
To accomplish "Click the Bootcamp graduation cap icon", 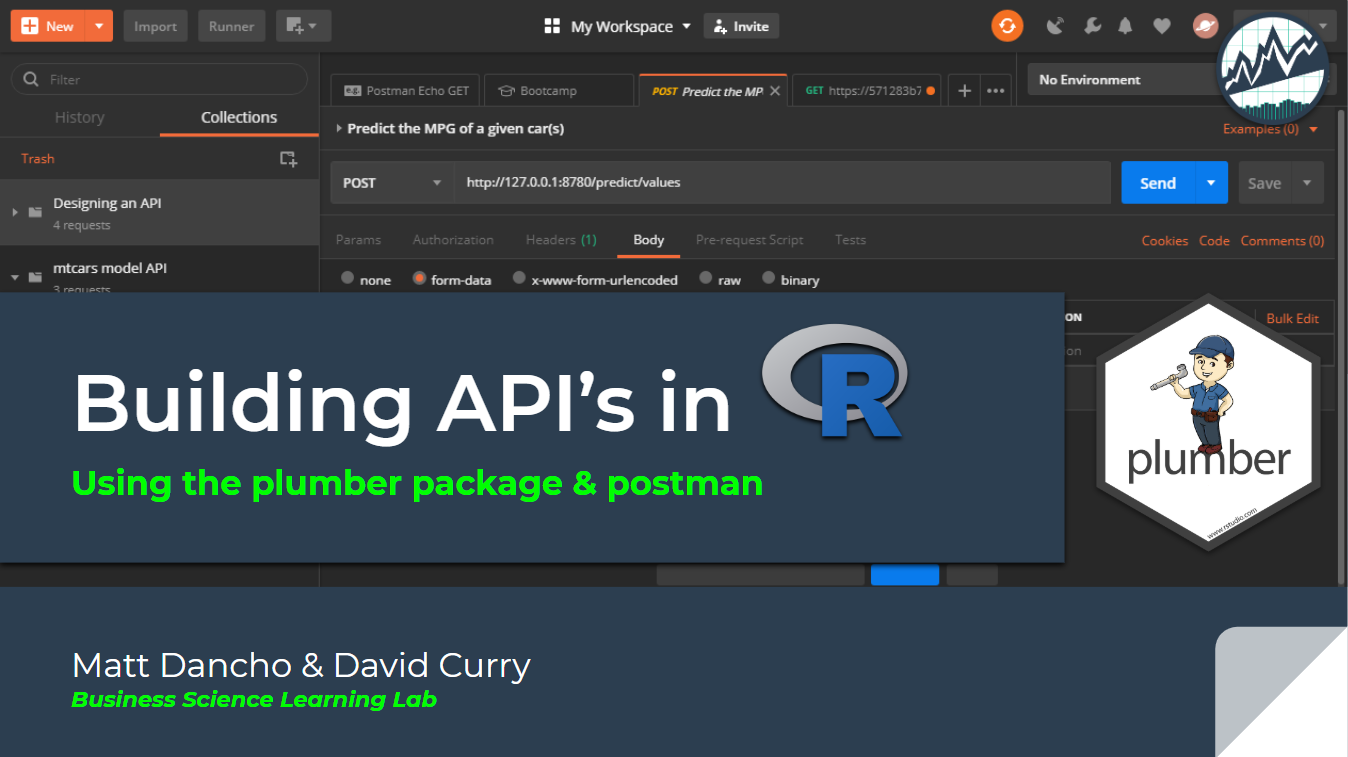I will [506, 90].
